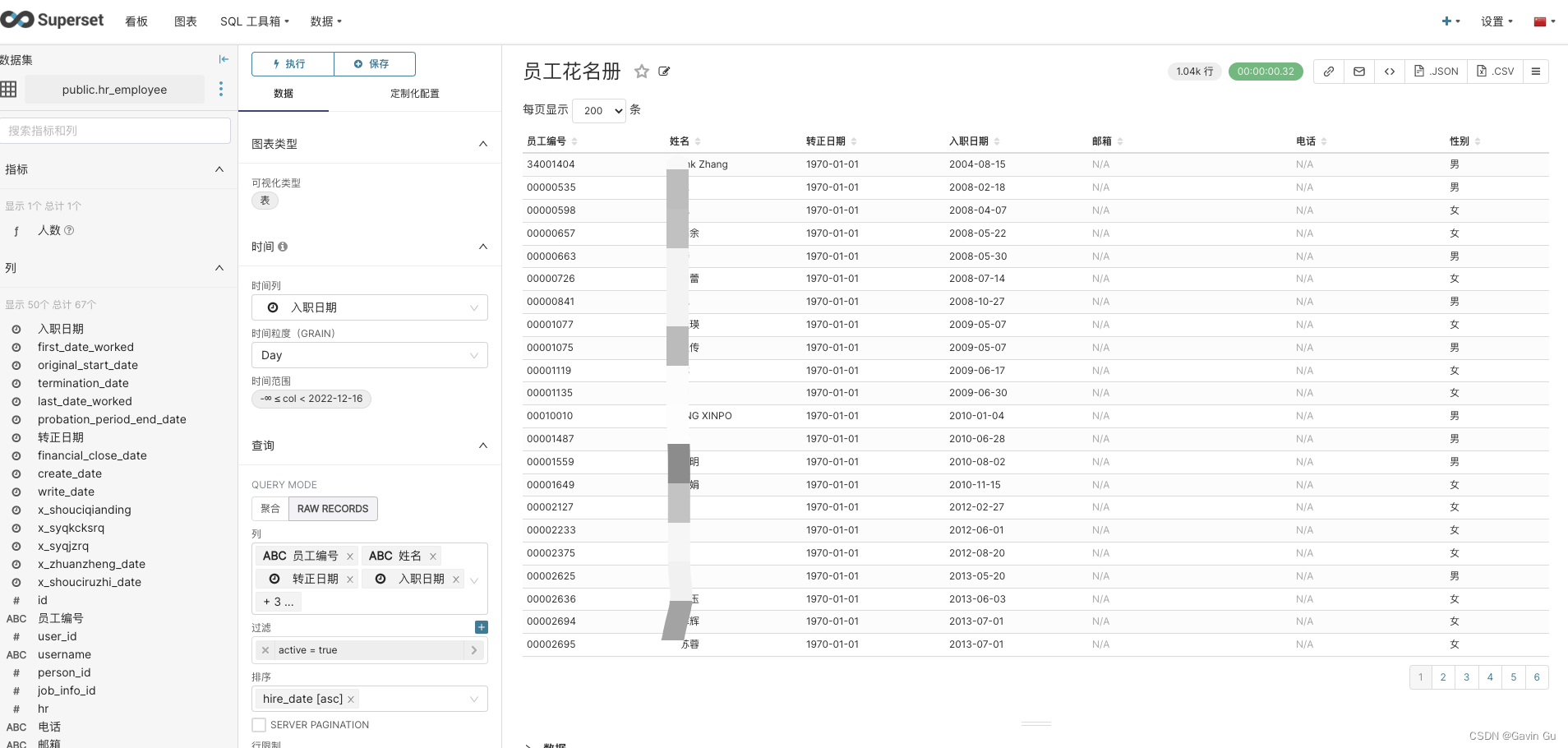
Task: Toggle SERVER PAGINATION checkbox
Action: point(259,725)
